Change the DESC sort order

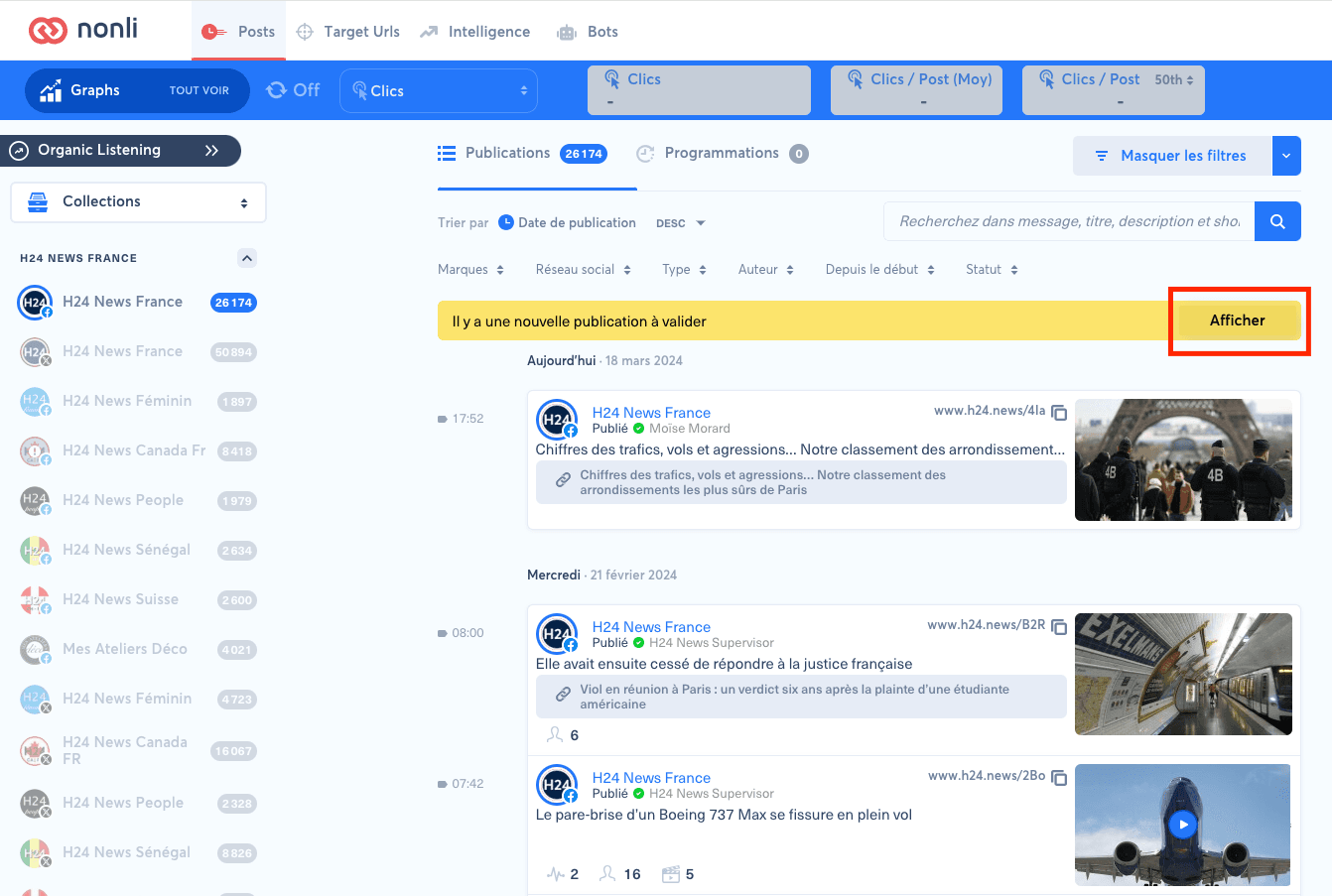681,223
